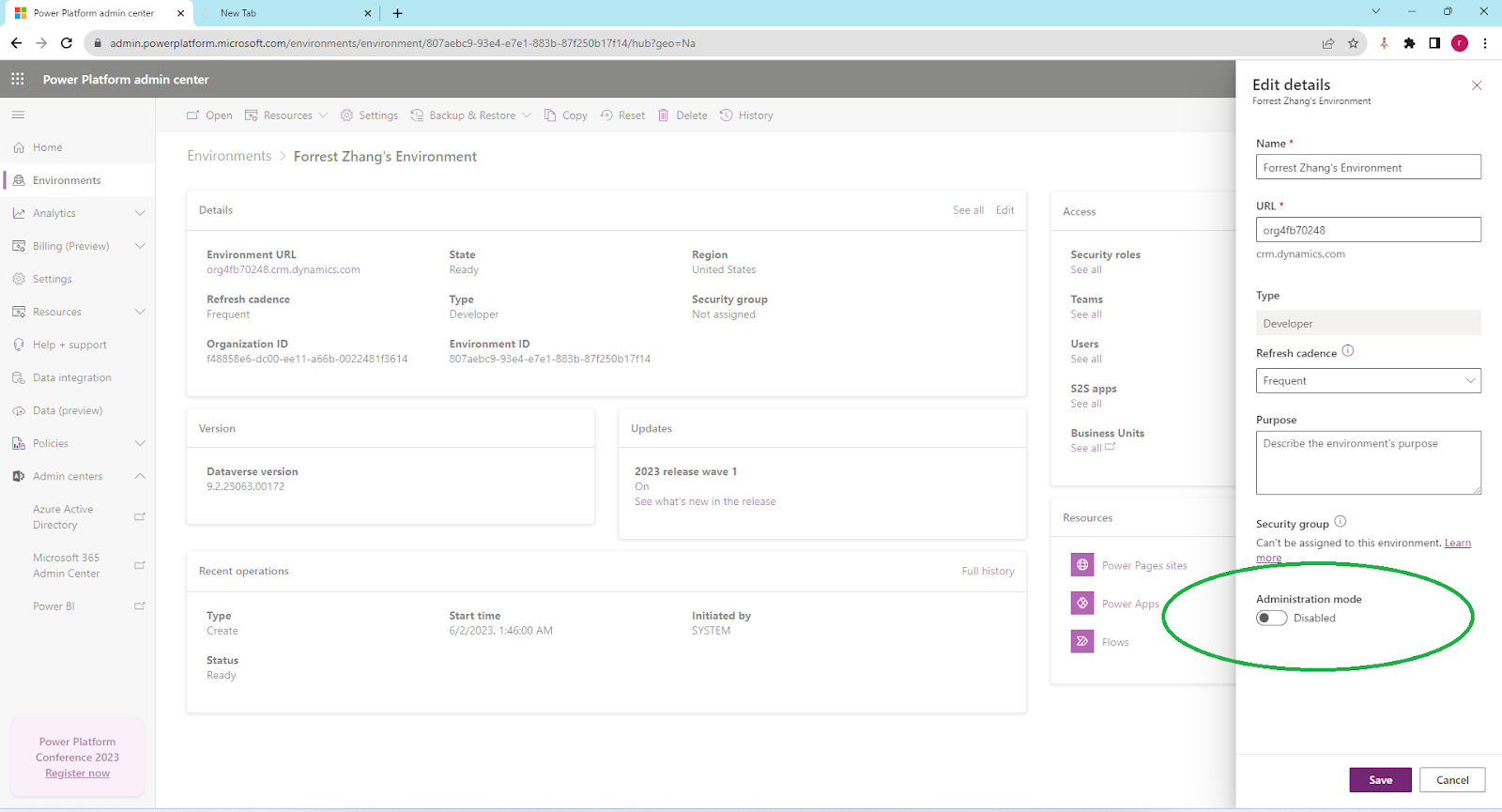The image size is (1502, 812).
Task: Collapse the navigation hamburger menu
Action: click(x=18, y=115)
